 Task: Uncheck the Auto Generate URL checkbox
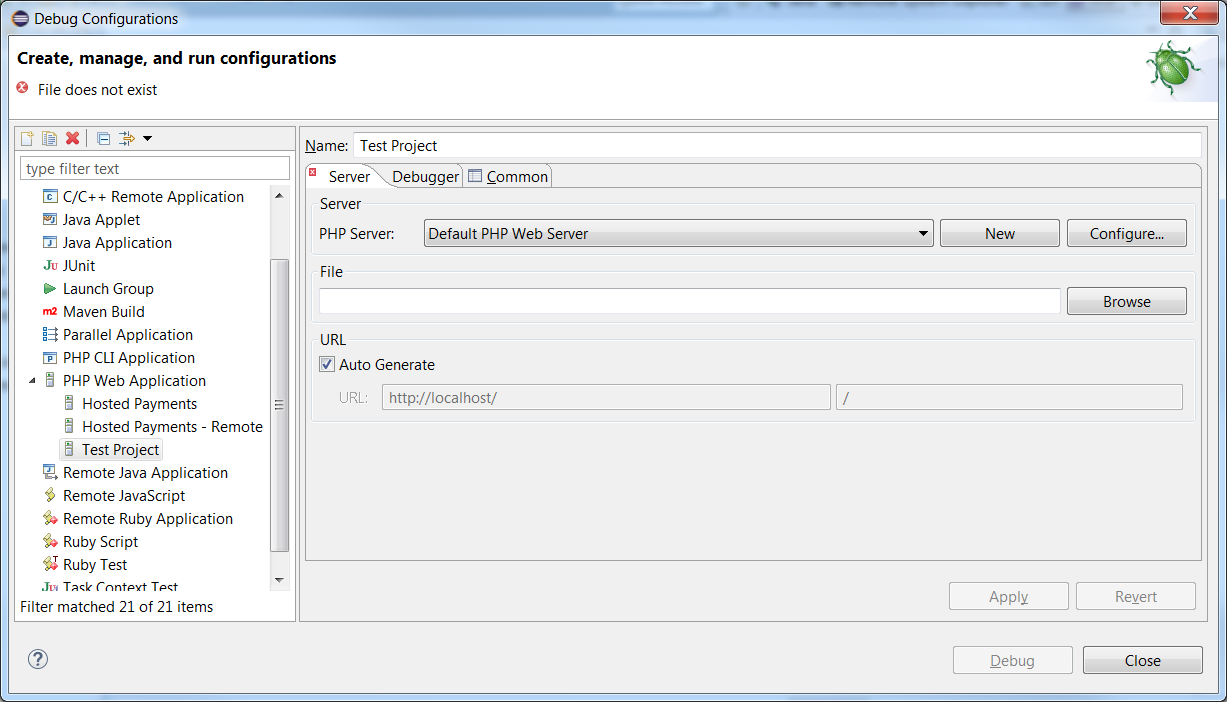tap(327, 365)
